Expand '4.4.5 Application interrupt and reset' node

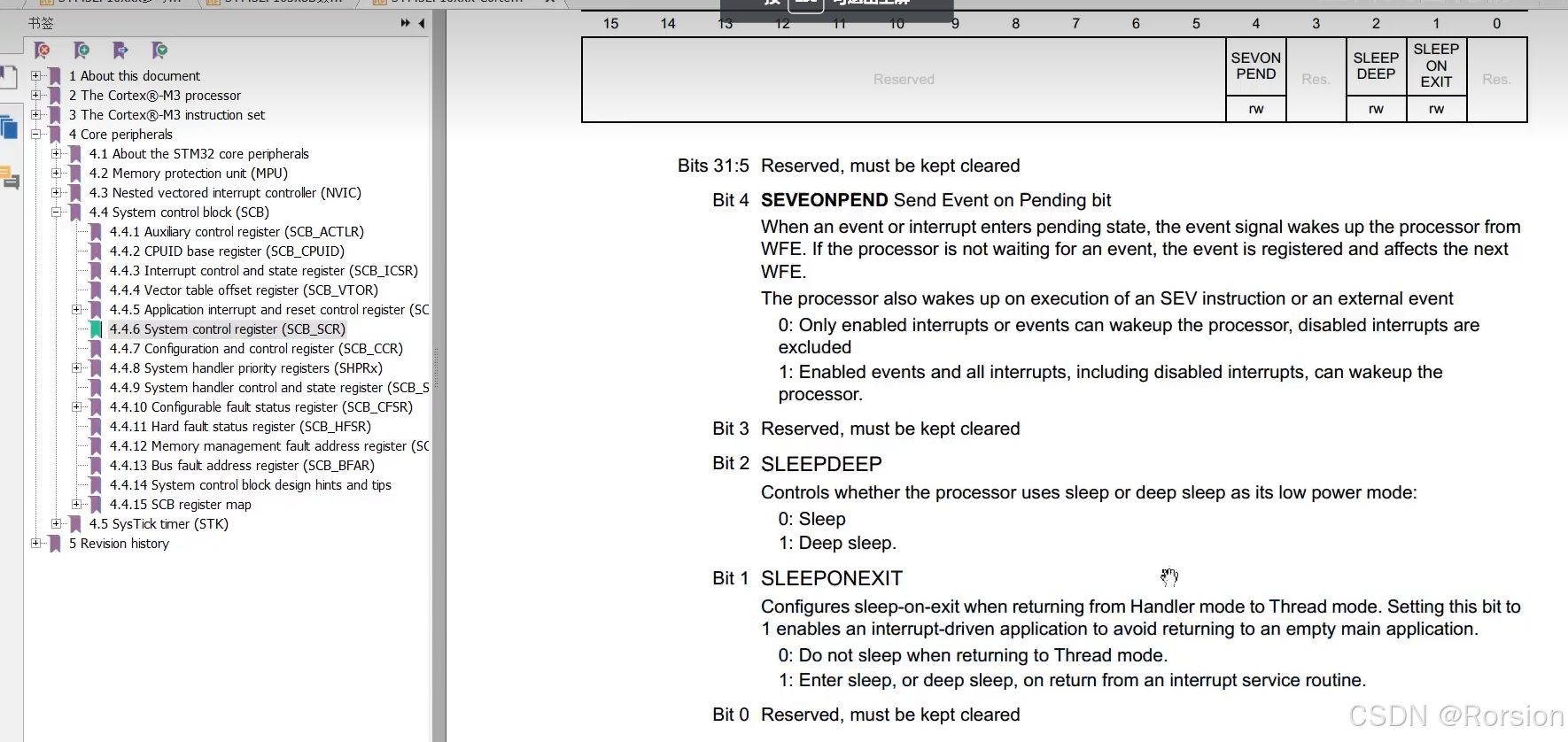point(77,310)
